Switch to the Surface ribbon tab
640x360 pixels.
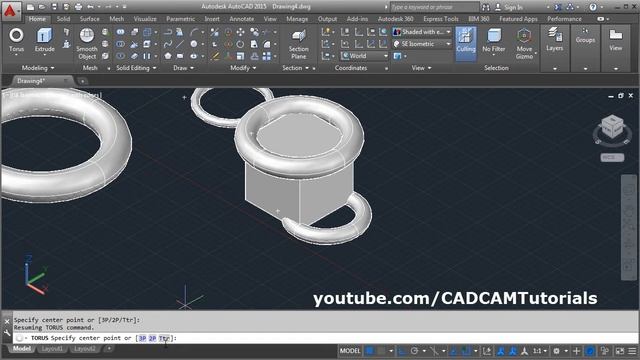tap(89, 19)
